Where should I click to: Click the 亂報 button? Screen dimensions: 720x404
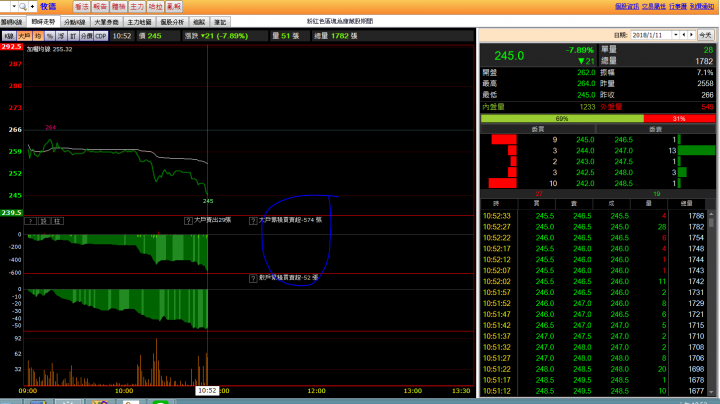click(x=174, y=6)
